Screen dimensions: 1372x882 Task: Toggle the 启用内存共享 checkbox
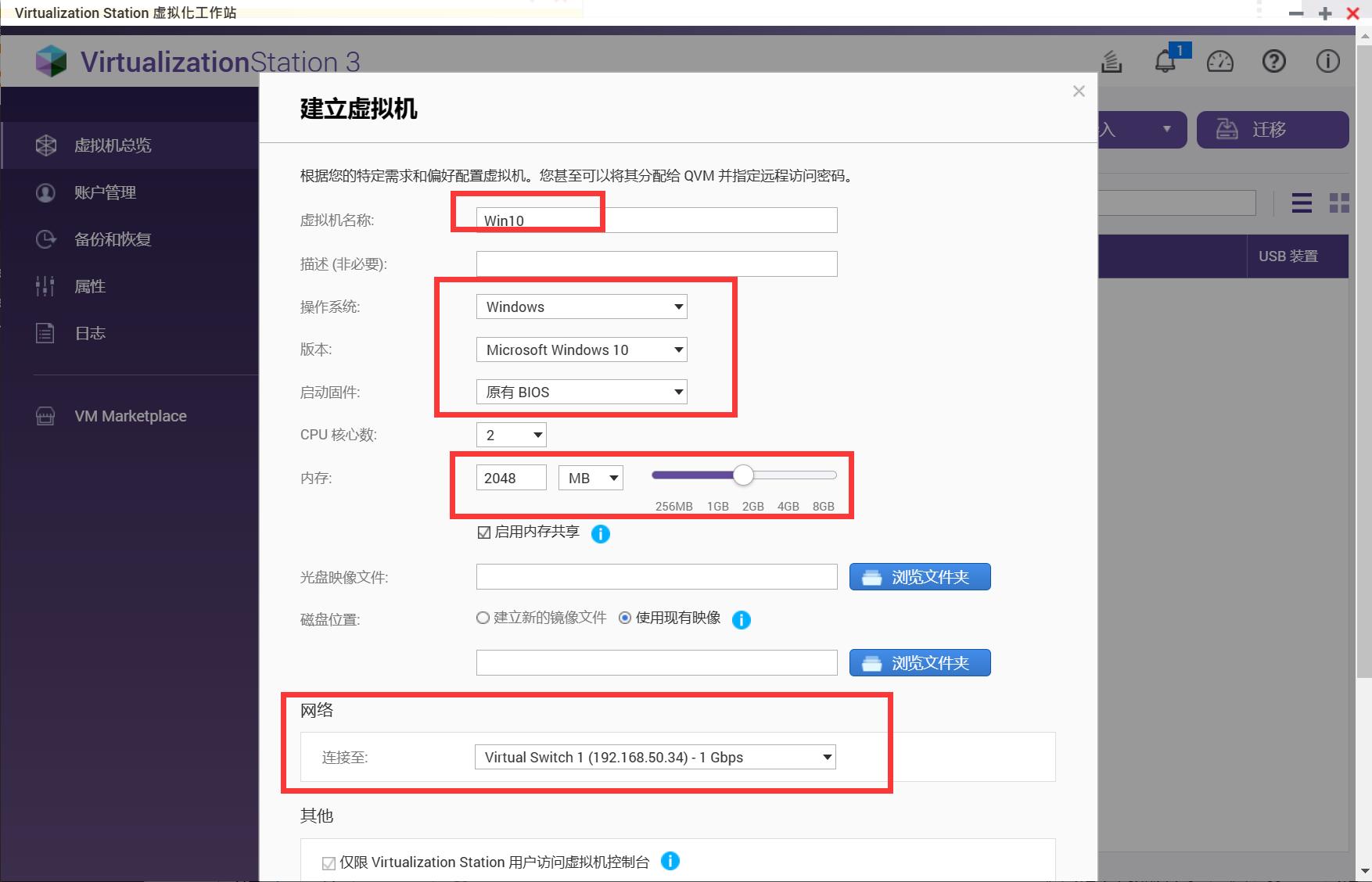click(484, 532)
